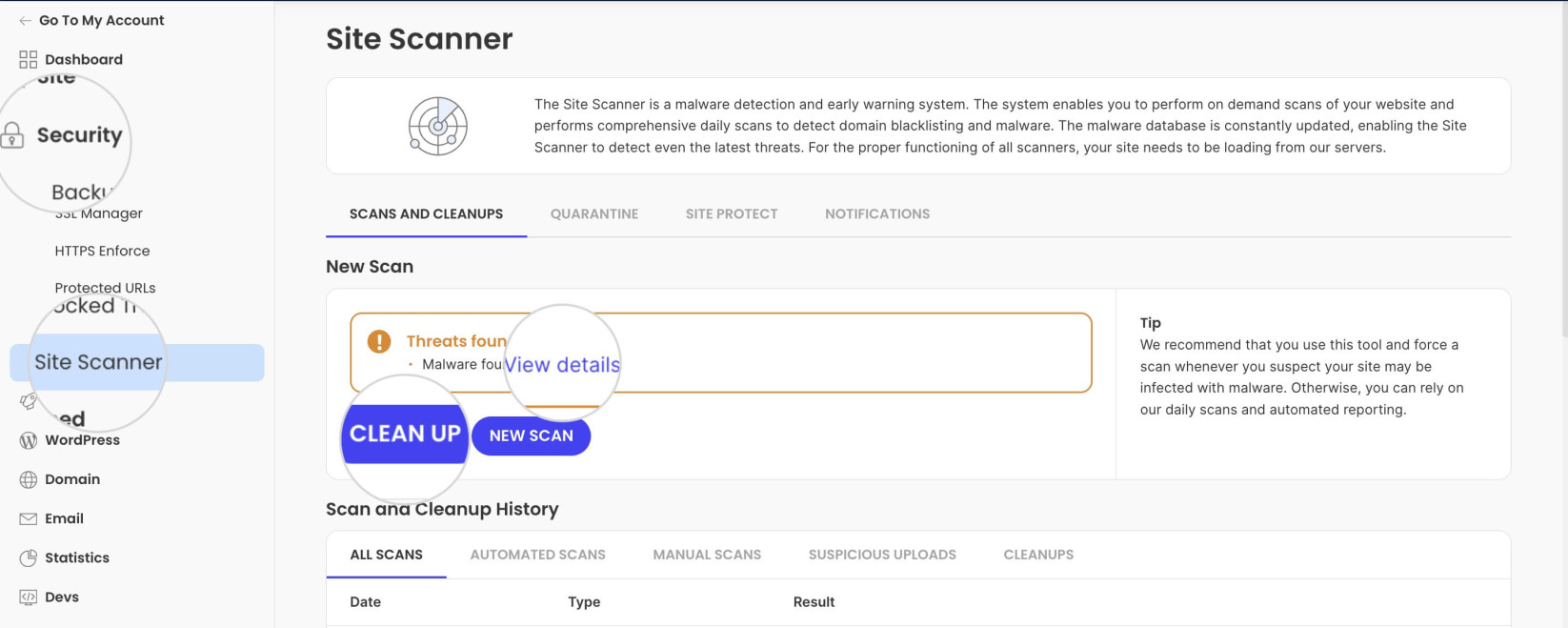Open the Security section
Screen dimensions: 1568x628
[x=79, y=135]
